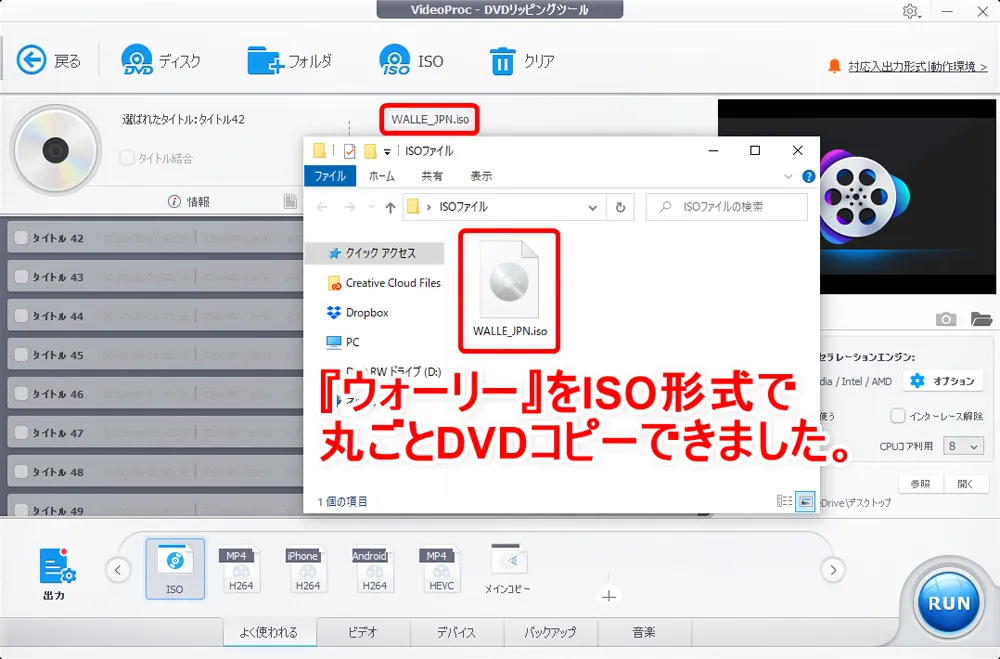Enable インターレース解除 checkbox
Image resolution: width=1000 pixels, height=659 pixels.
898,416
